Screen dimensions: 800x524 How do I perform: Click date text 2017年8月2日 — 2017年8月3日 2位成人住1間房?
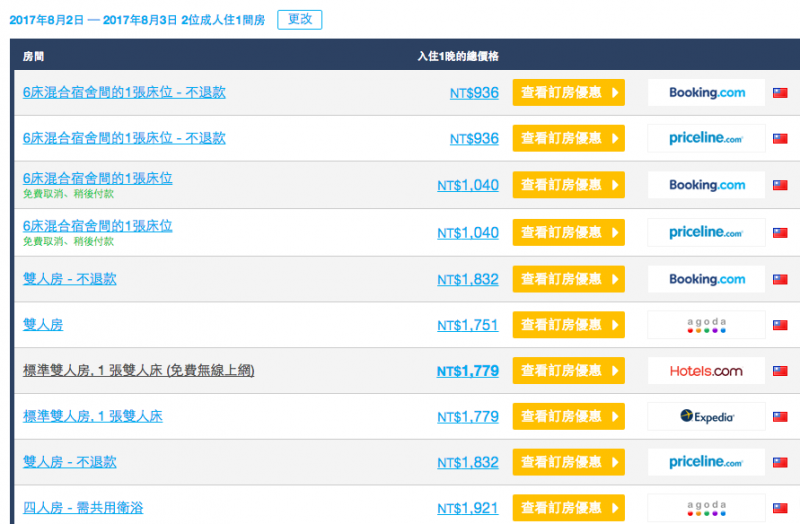[137, 20]
